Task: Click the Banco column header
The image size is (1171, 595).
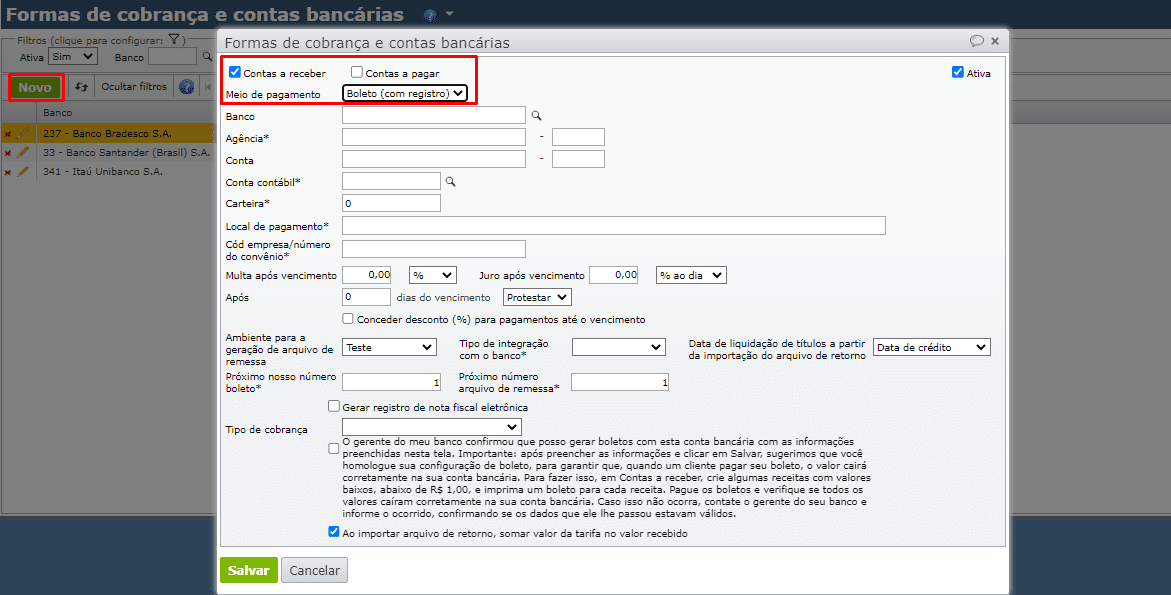Action: pos(58,113)
